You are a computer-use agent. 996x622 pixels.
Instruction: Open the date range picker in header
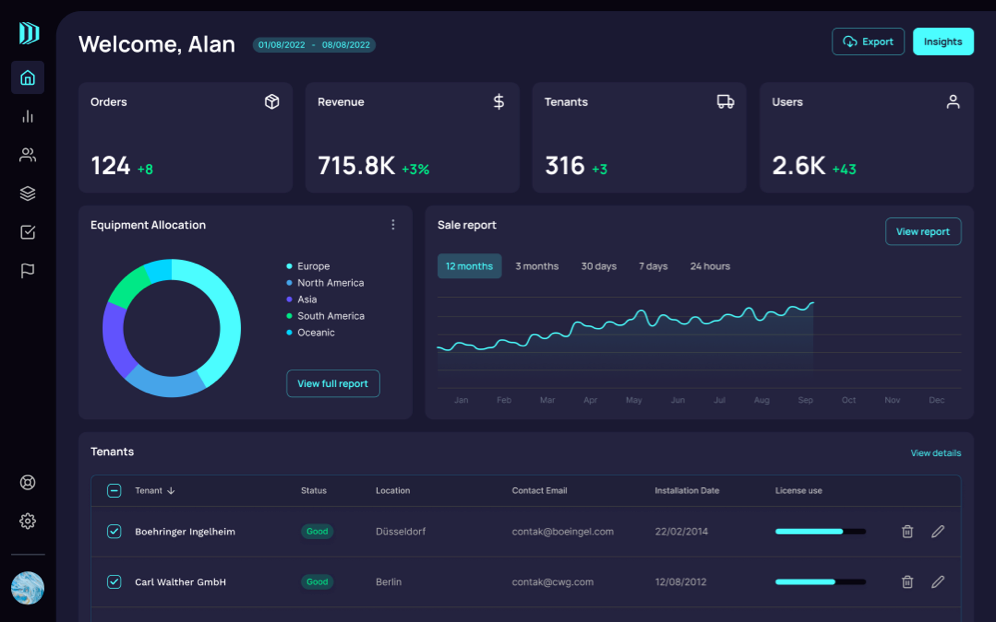point(314,45)
